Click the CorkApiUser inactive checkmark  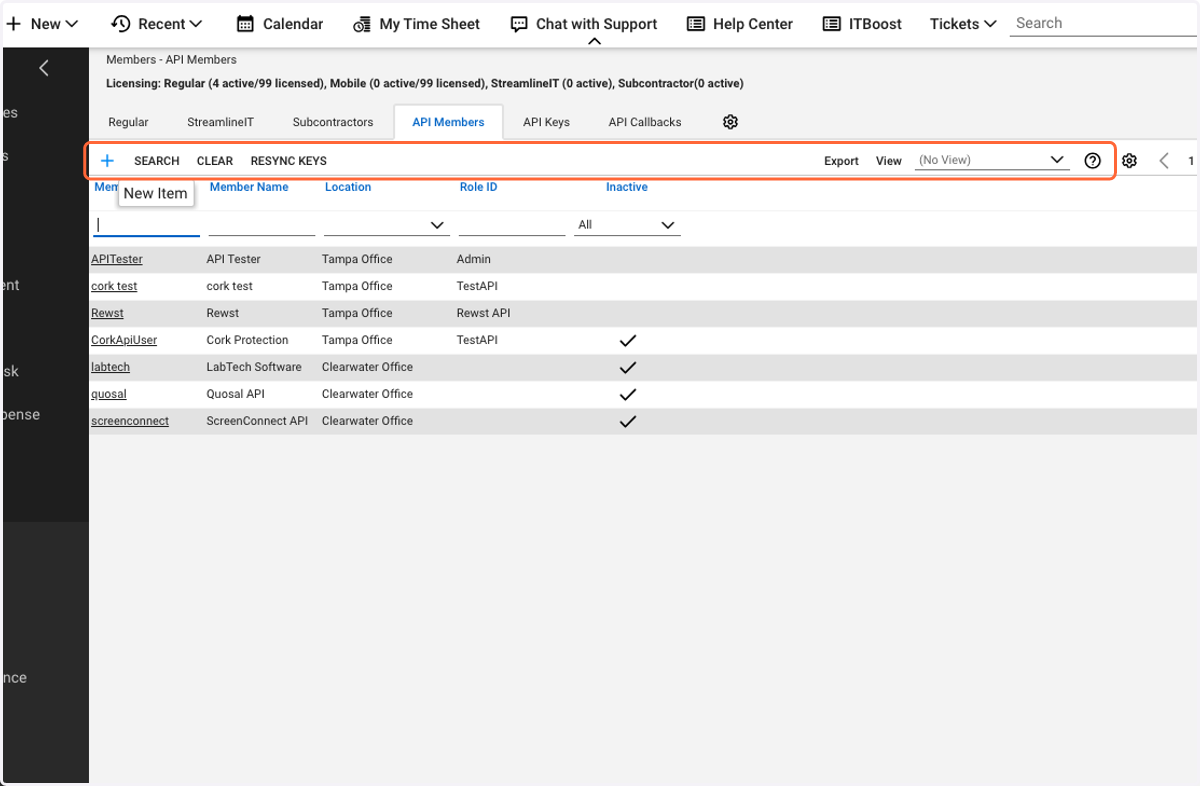(628, 340)
